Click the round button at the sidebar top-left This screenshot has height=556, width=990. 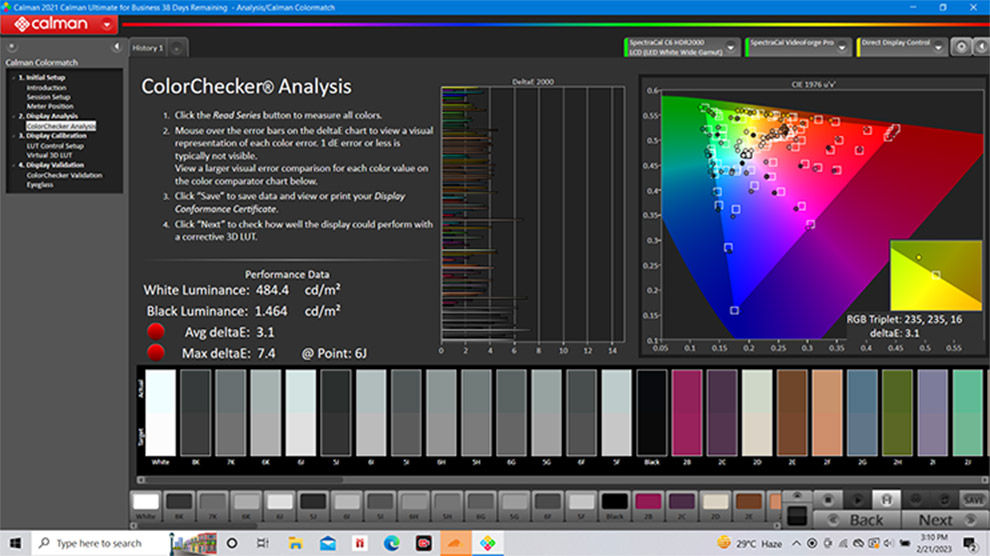coord(11,47)
